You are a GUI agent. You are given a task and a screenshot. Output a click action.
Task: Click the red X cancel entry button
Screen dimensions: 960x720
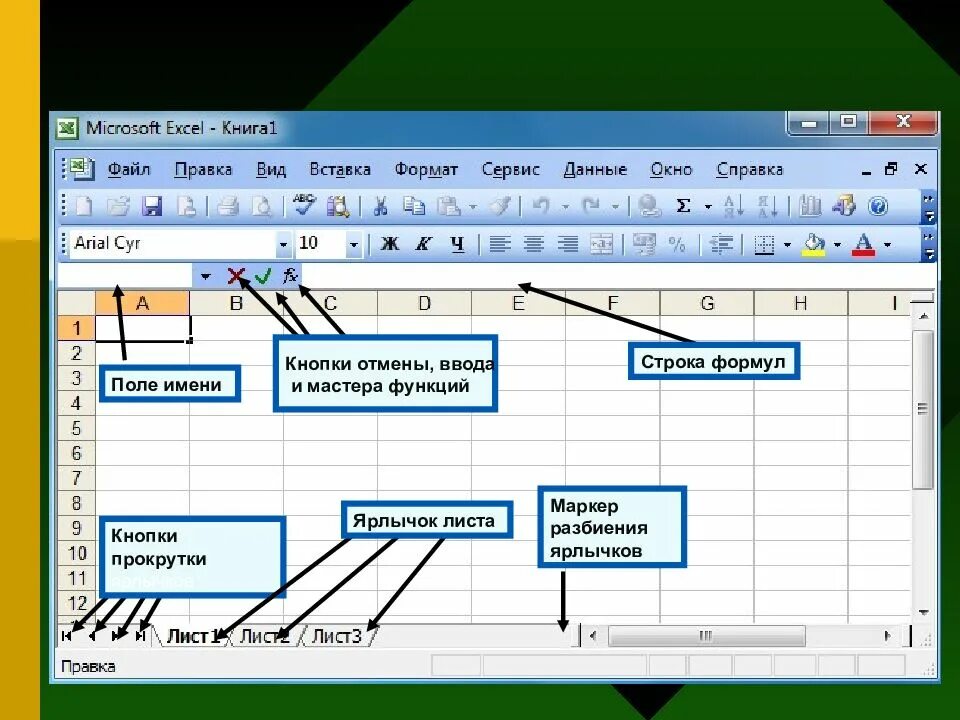[x=235, y=276]
